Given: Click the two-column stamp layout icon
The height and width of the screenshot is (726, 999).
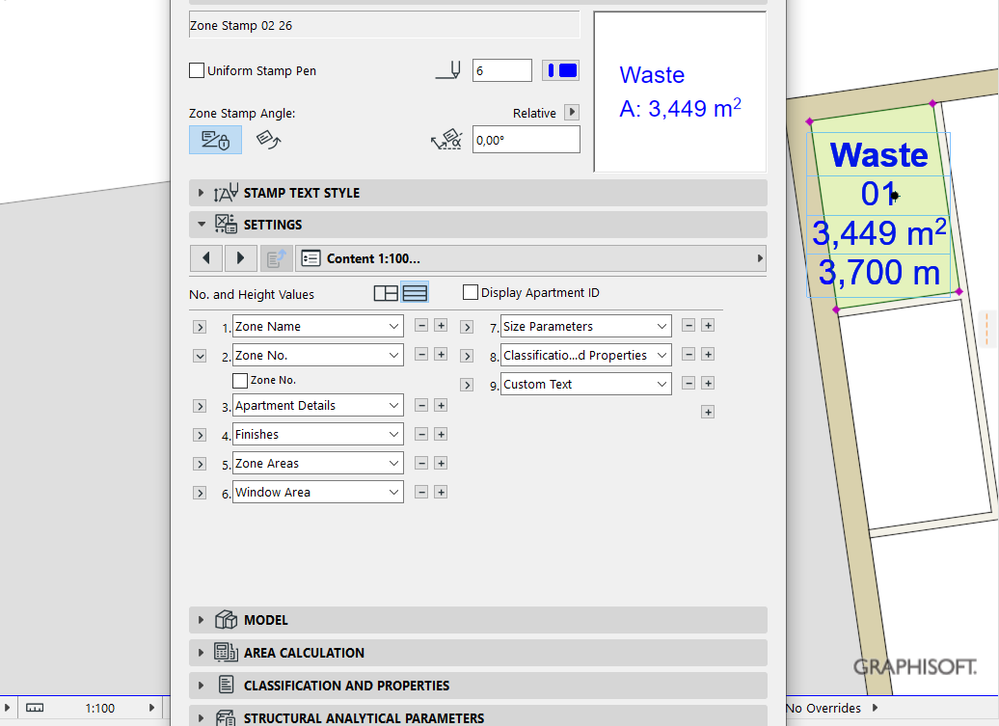Looking at the screenshot, I should (386, 292).
